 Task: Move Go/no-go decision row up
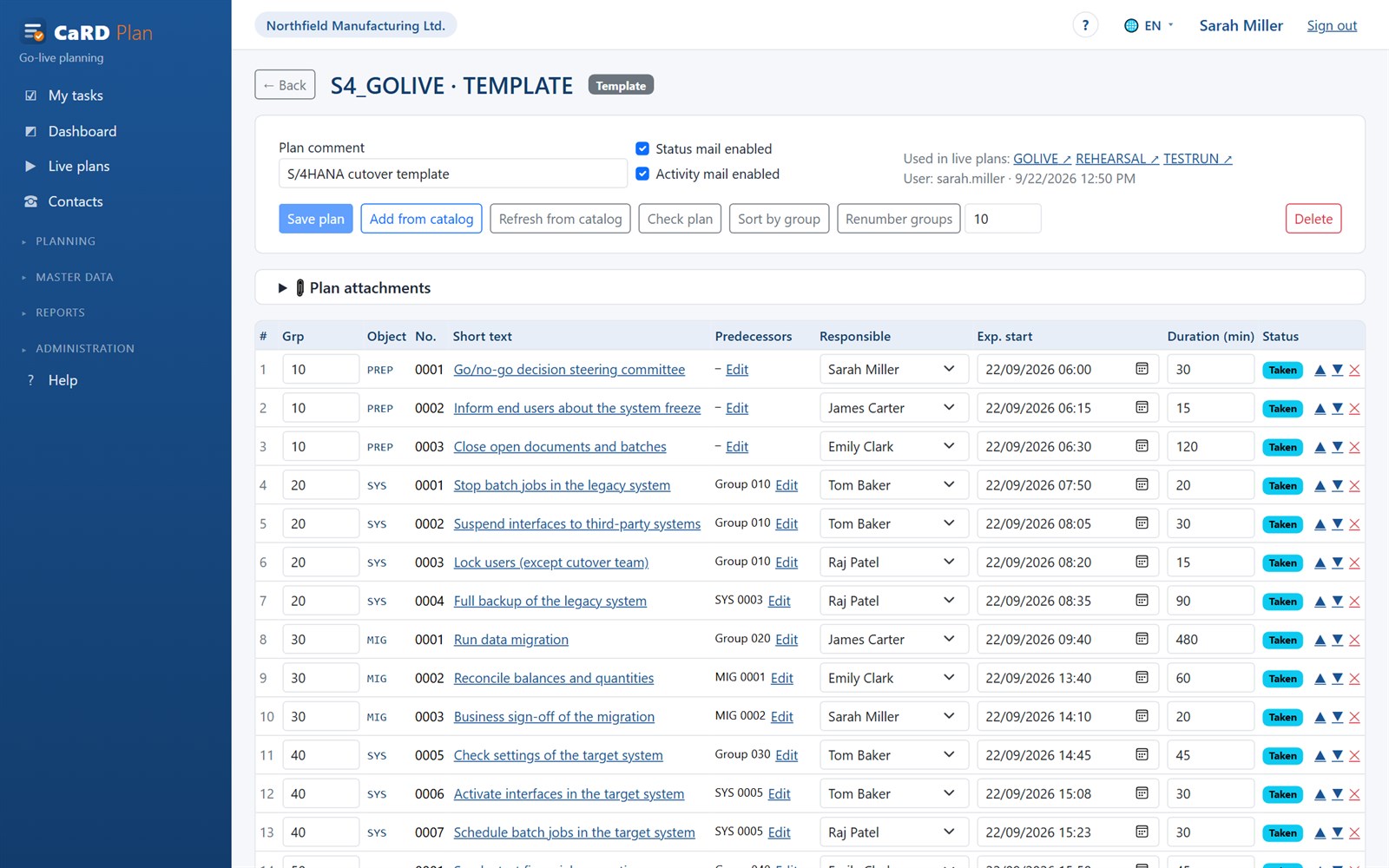(1320, 370)
